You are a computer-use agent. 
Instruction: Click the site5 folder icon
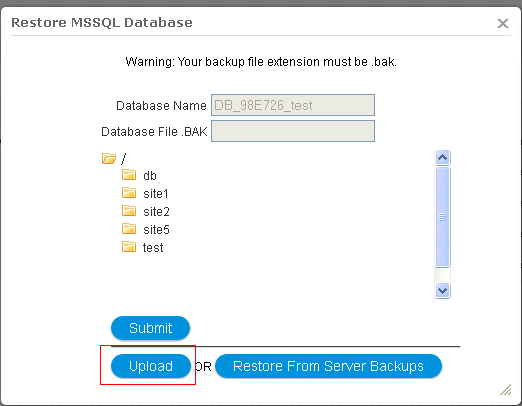[x=129, y=229]
